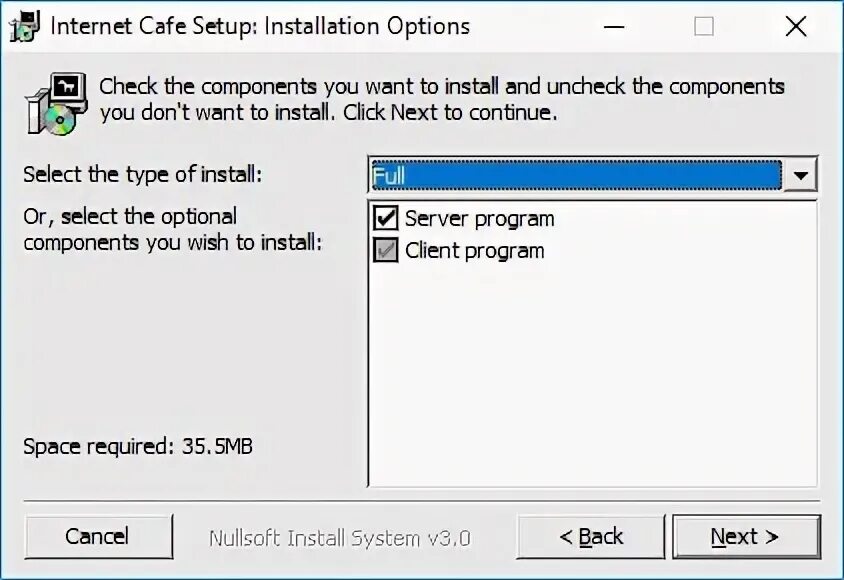Click the Internet Cafe Setup title bar text
Image resolution: width=844 pixels, height=580 pixels.
pos(260,27)
